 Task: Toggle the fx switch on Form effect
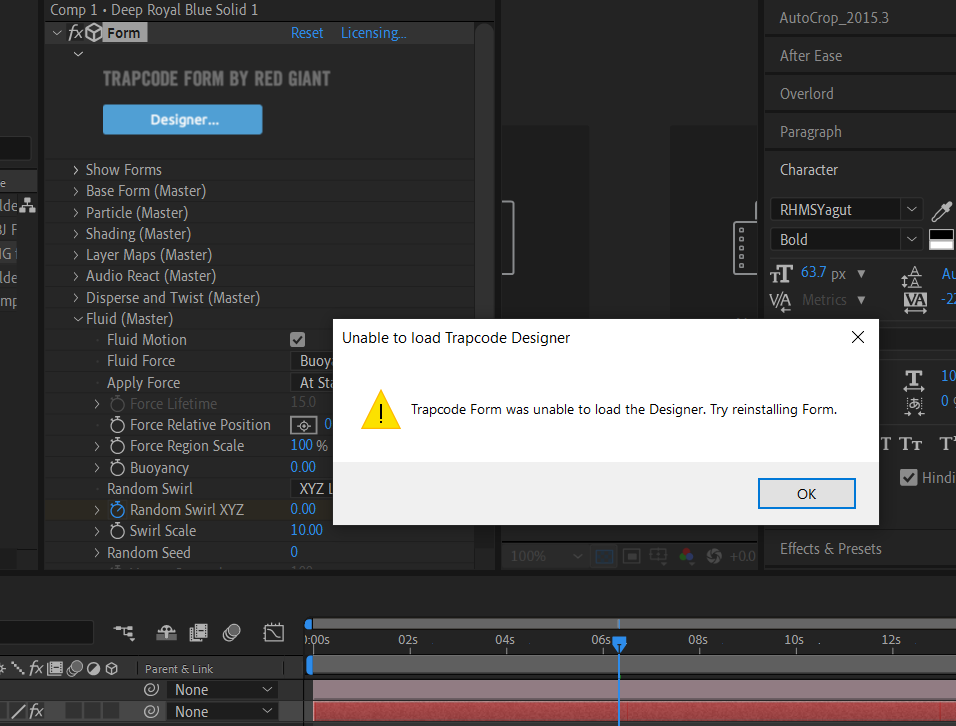pos(75,33)
